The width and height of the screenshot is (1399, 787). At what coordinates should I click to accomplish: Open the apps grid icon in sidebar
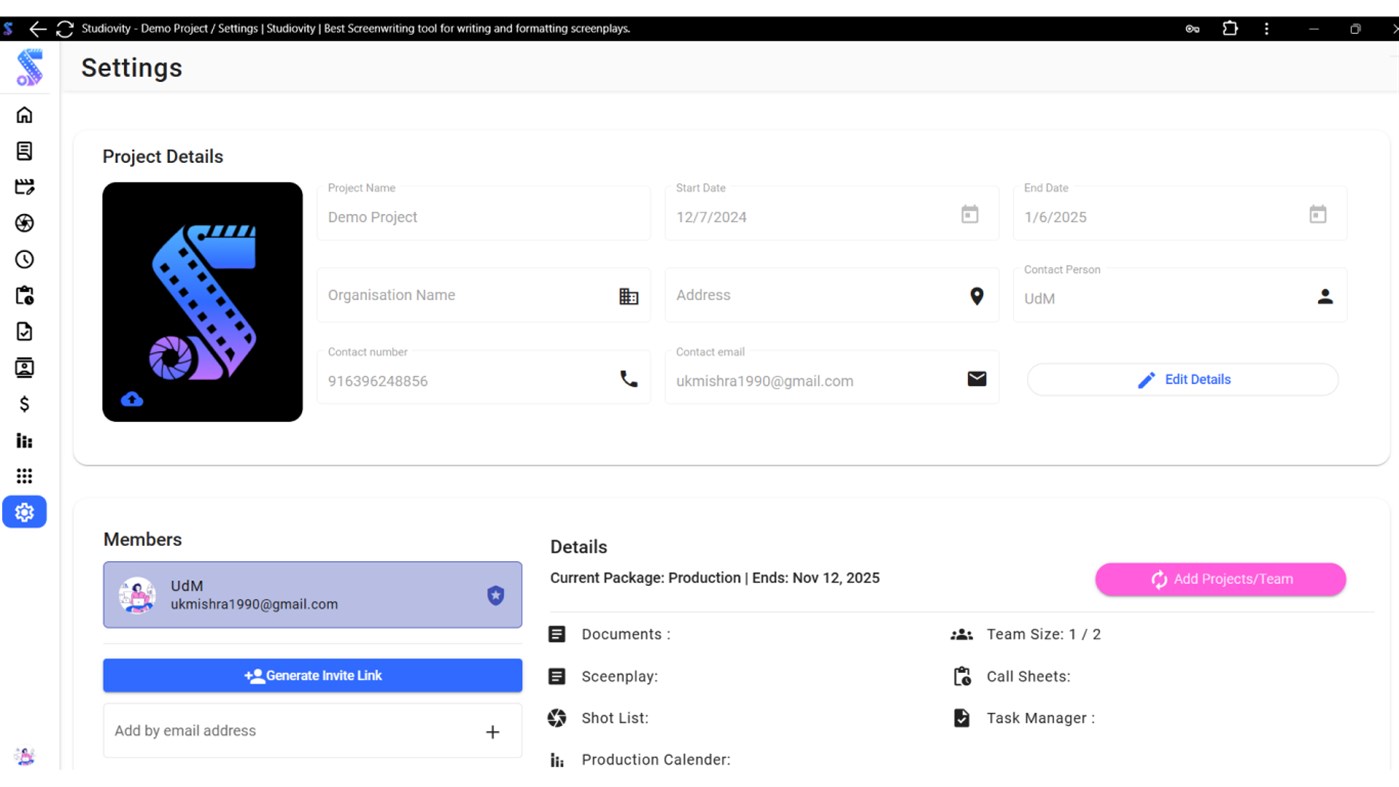(25, 475)
